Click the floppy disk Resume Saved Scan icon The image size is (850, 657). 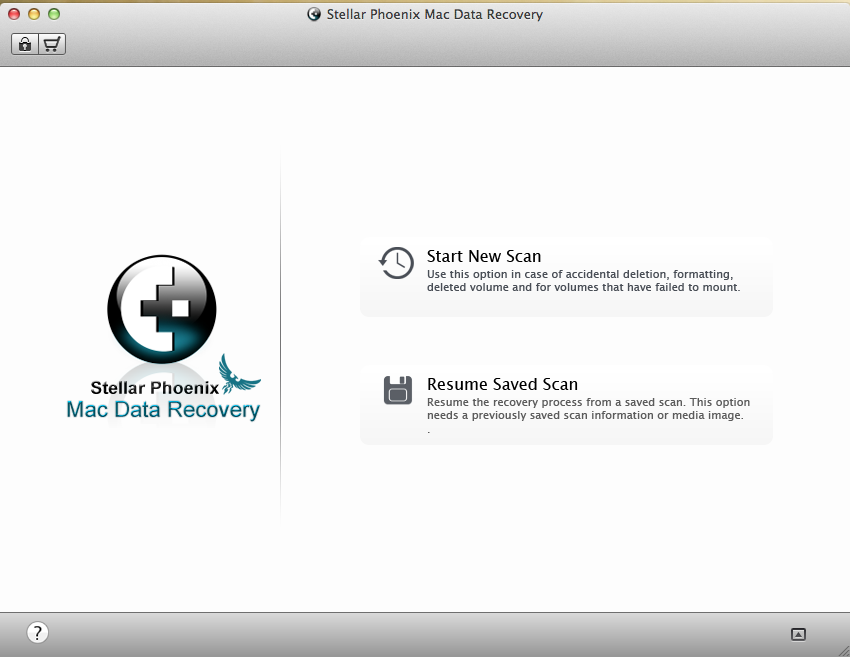pos(398,390)
